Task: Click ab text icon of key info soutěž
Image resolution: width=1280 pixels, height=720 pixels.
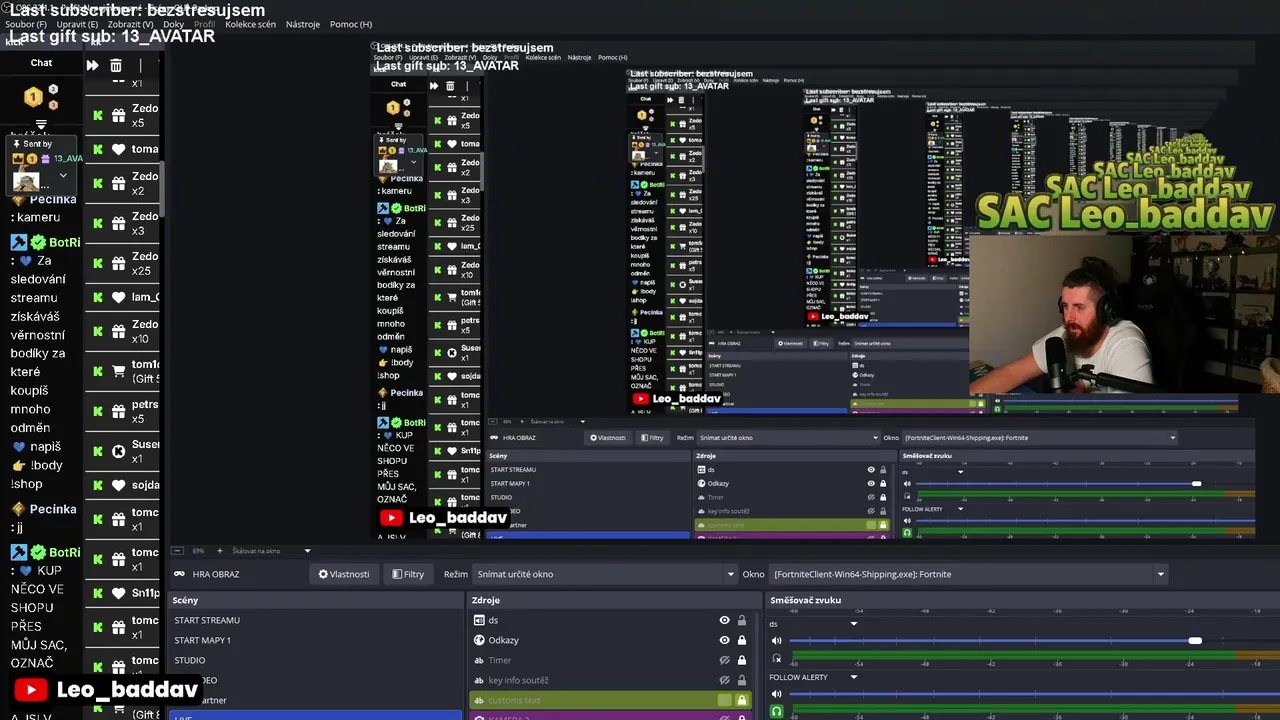Action: pos(479,680)
